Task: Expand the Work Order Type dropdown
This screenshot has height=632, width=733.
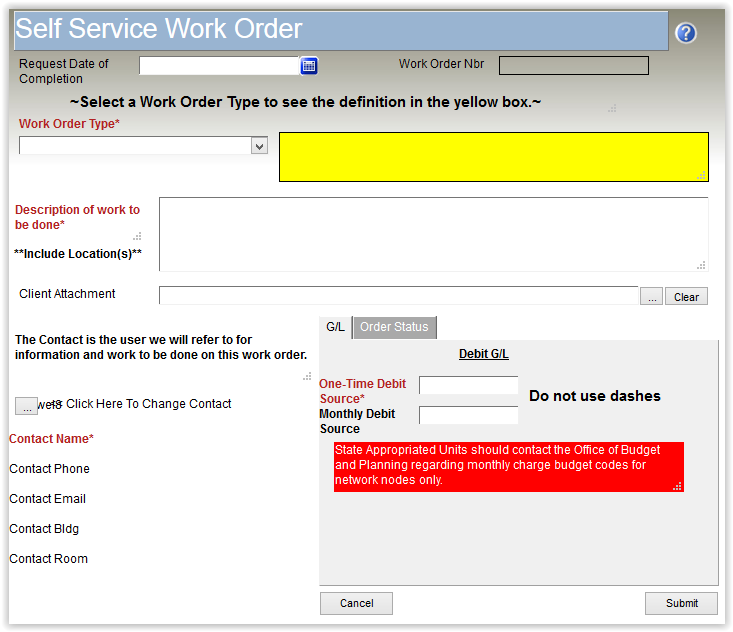Action: [x=259, y=146]
